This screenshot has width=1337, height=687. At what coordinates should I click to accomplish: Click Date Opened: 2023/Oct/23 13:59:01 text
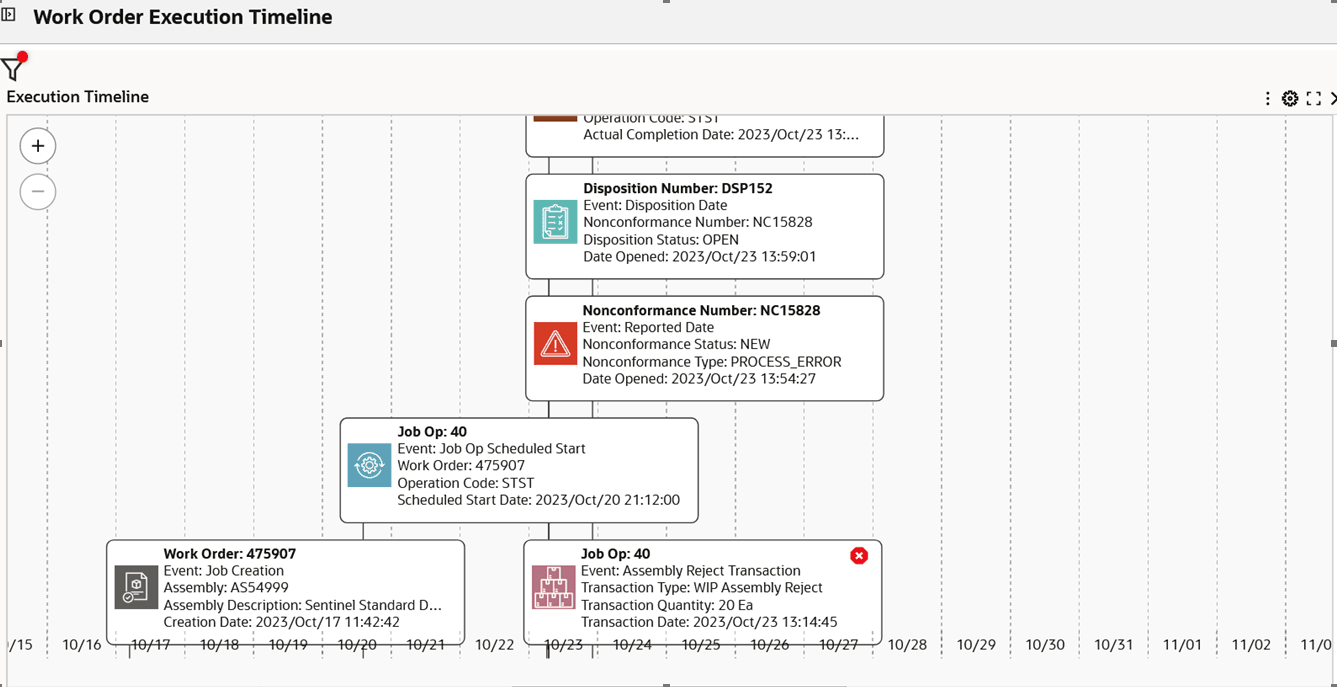tap(700, 257)
